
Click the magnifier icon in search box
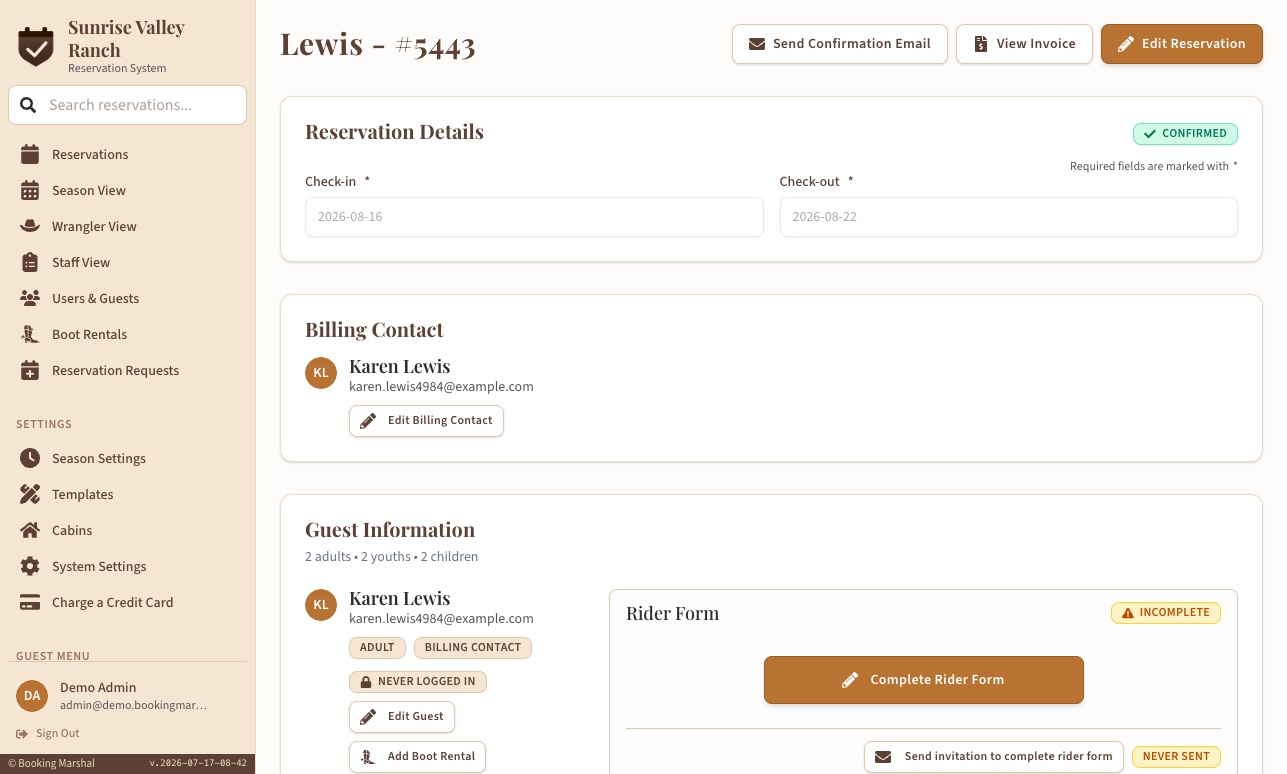coord(28,105)
